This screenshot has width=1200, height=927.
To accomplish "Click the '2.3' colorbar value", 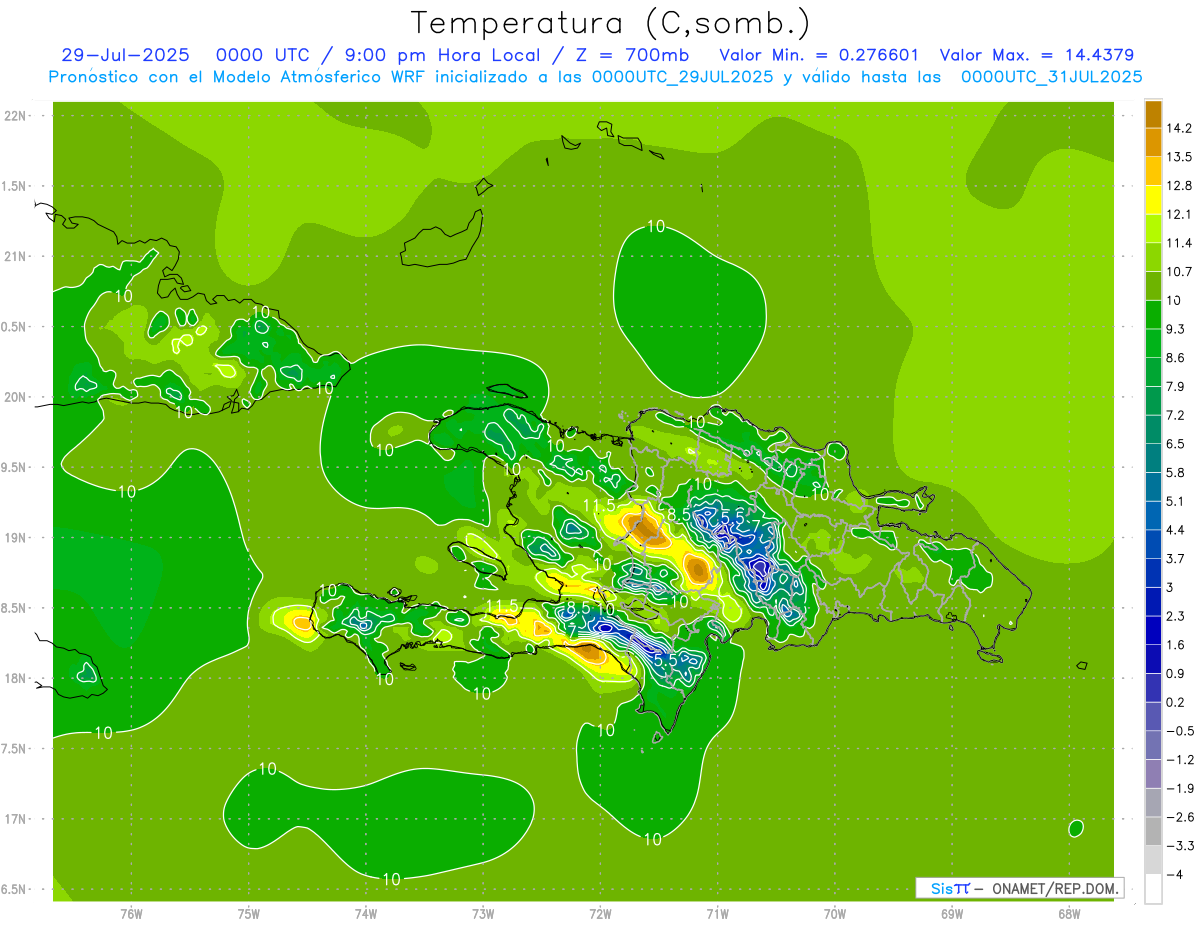I will (x=1175, y=616).
